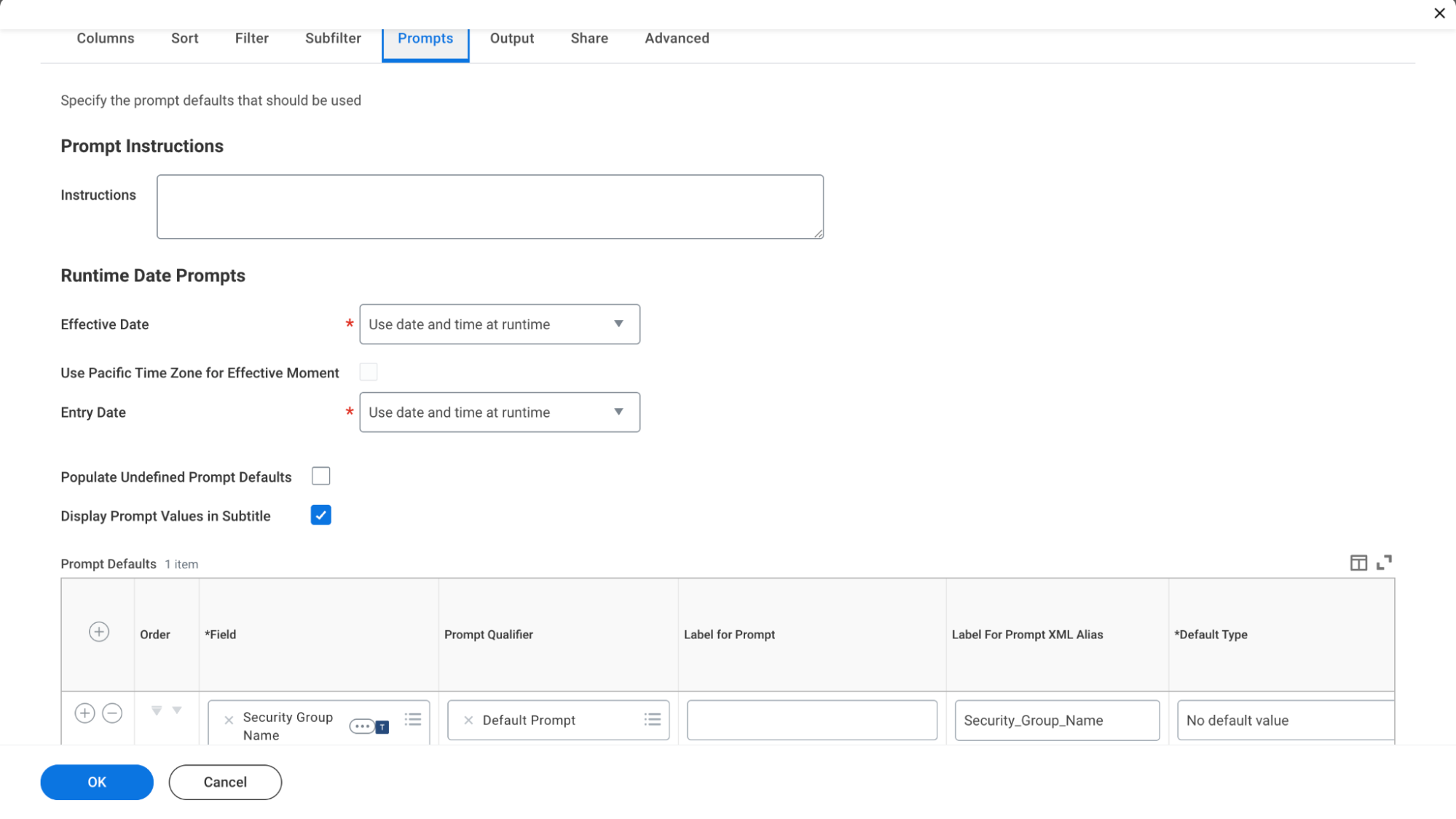Switch to the Advanced tab
This screenshot has height=819, width=1456.
tap(677, 39)
